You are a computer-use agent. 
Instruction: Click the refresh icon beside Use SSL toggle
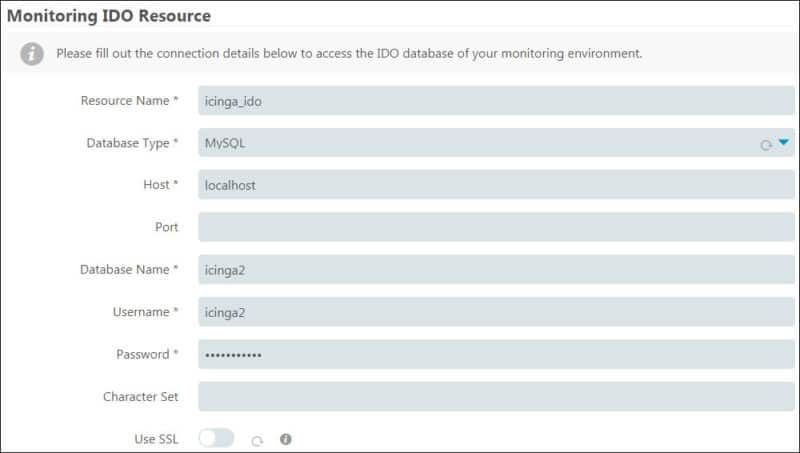point(258,439)
